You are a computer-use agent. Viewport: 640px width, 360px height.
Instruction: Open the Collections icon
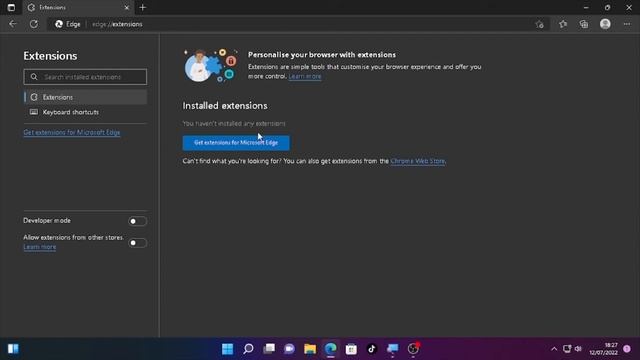click(584, 24)
